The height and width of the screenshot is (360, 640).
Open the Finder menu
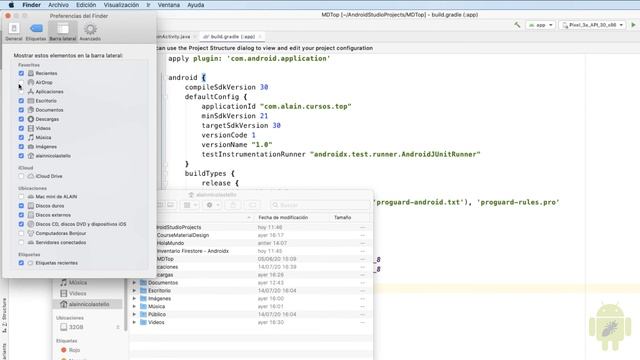(x=31, y=5)
